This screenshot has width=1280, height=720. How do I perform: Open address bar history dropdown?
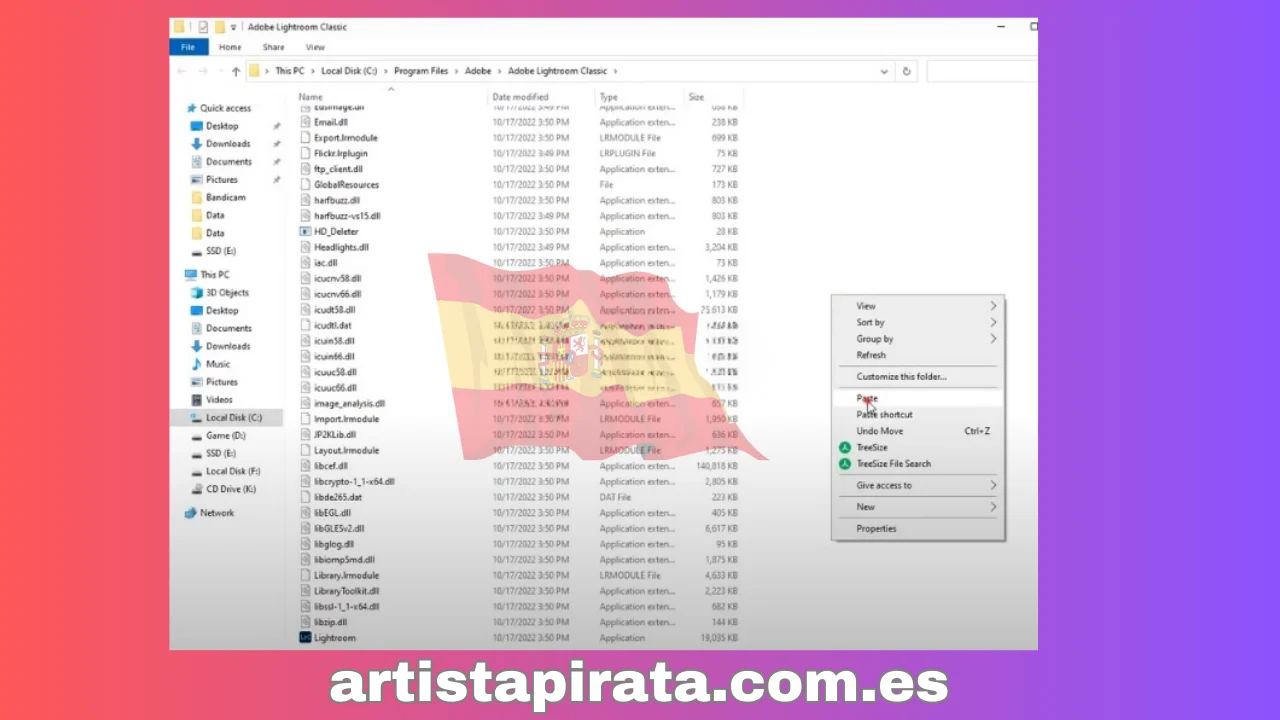pos(884,71)
